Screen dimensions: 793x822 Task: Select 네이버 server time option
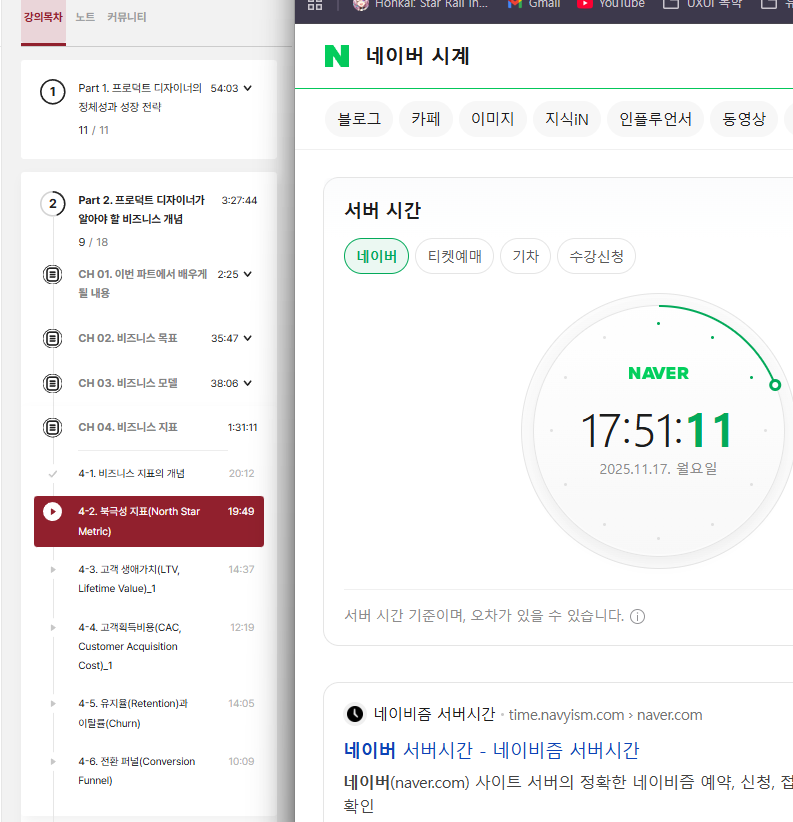coord(376,256)
